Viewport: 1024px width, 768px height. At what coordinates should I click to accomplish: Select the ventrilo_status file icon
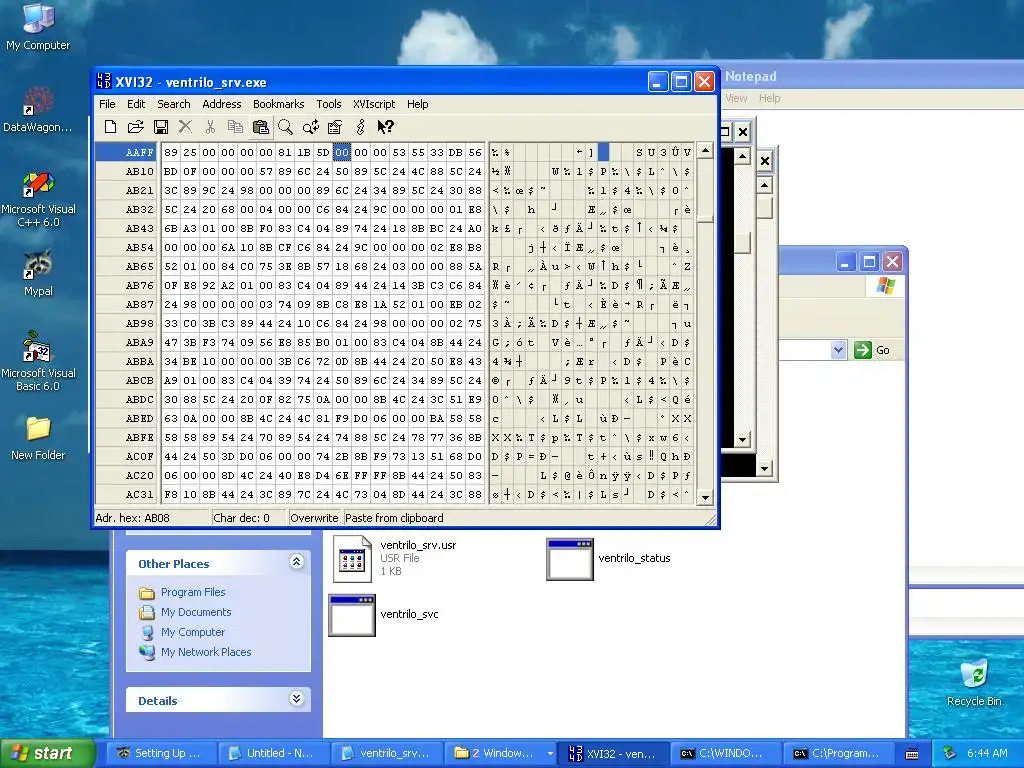coord(569,559)
